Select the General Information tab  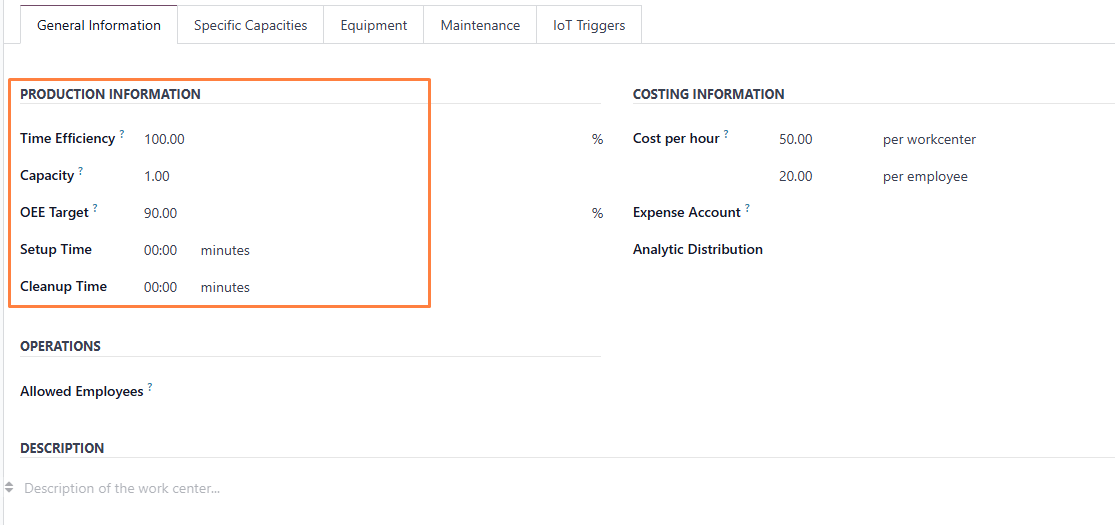(x=98, y=25)
